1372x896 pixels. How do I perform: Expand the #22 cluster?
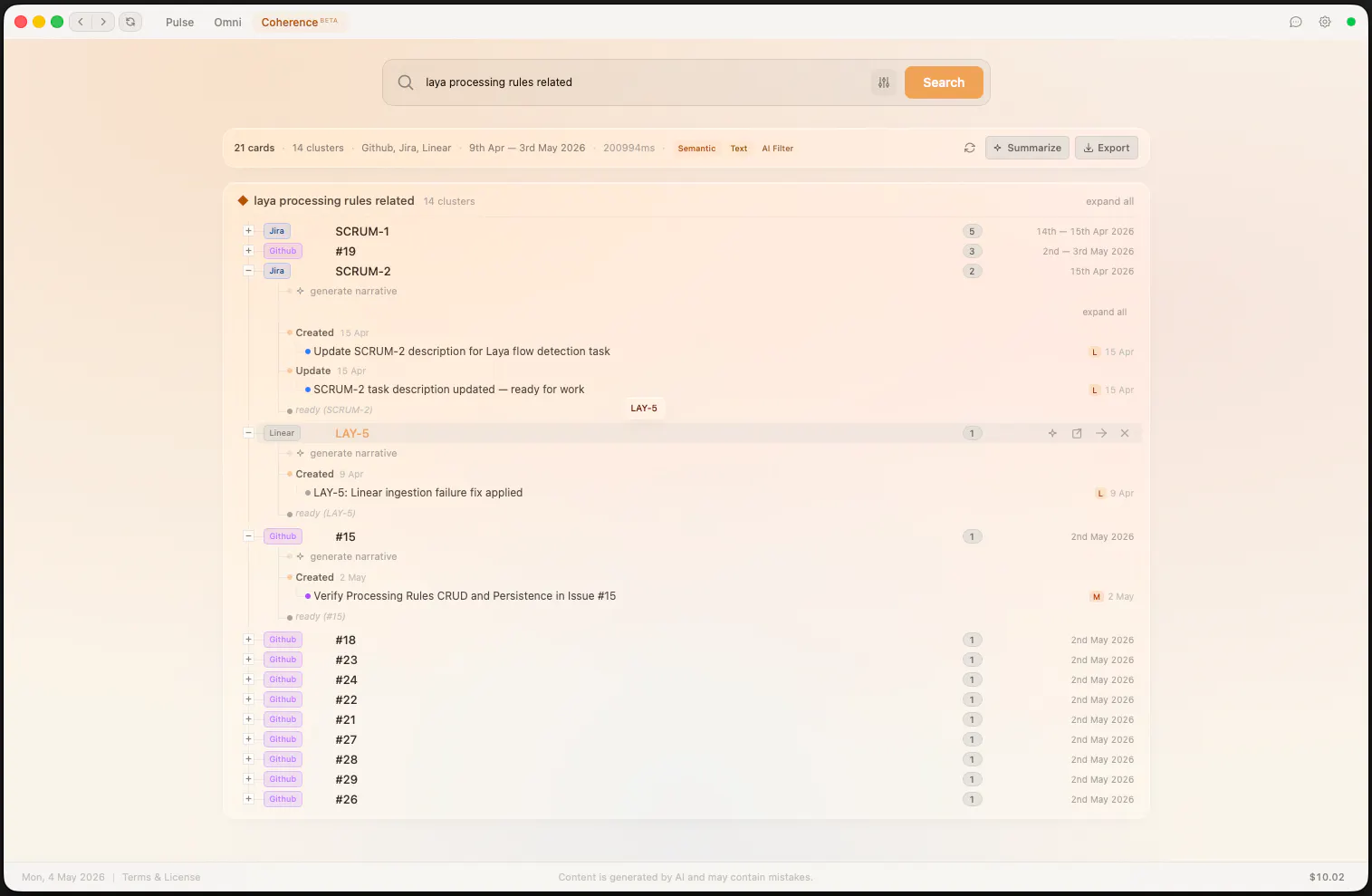(248, 699)
